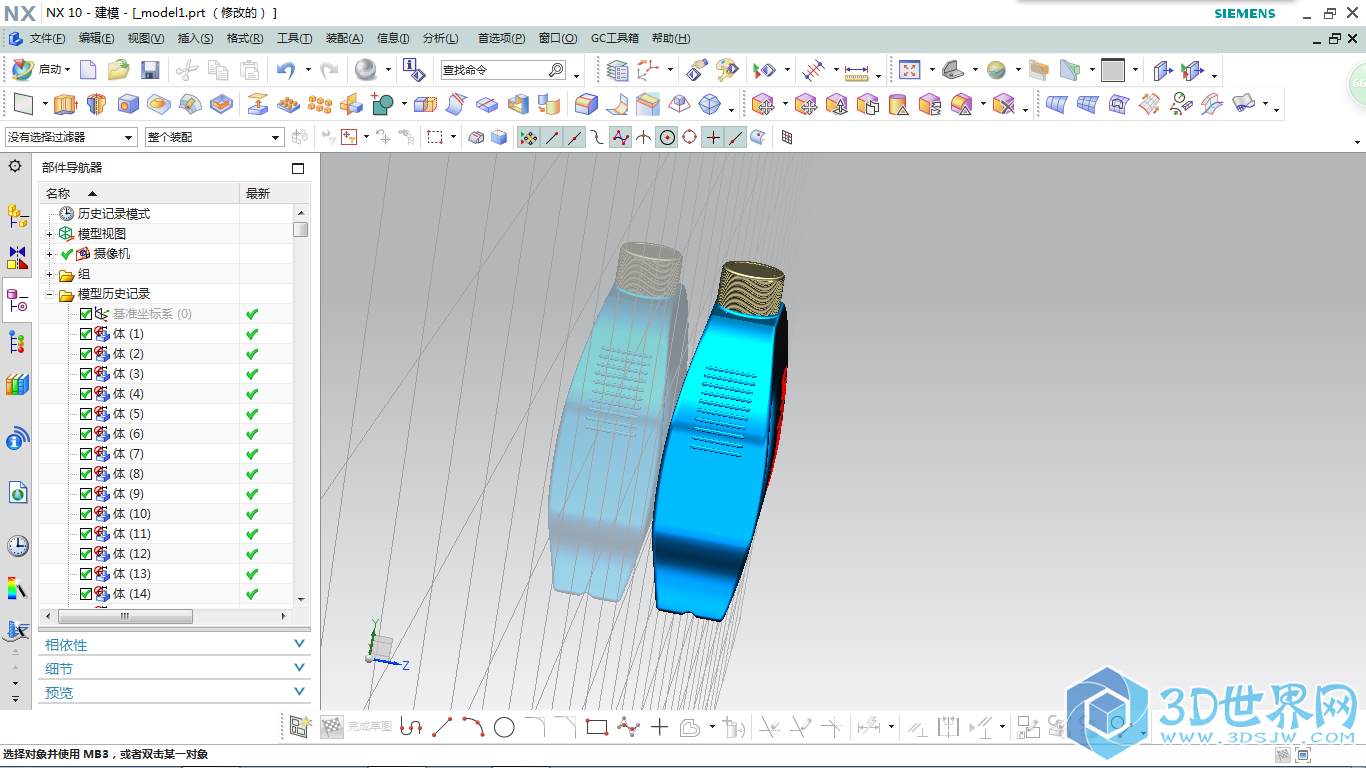Click the Through Curve Mesh surface icon
Image resolution: width=1366 pixels, height=768 pixels.
tap(1088, 104)
